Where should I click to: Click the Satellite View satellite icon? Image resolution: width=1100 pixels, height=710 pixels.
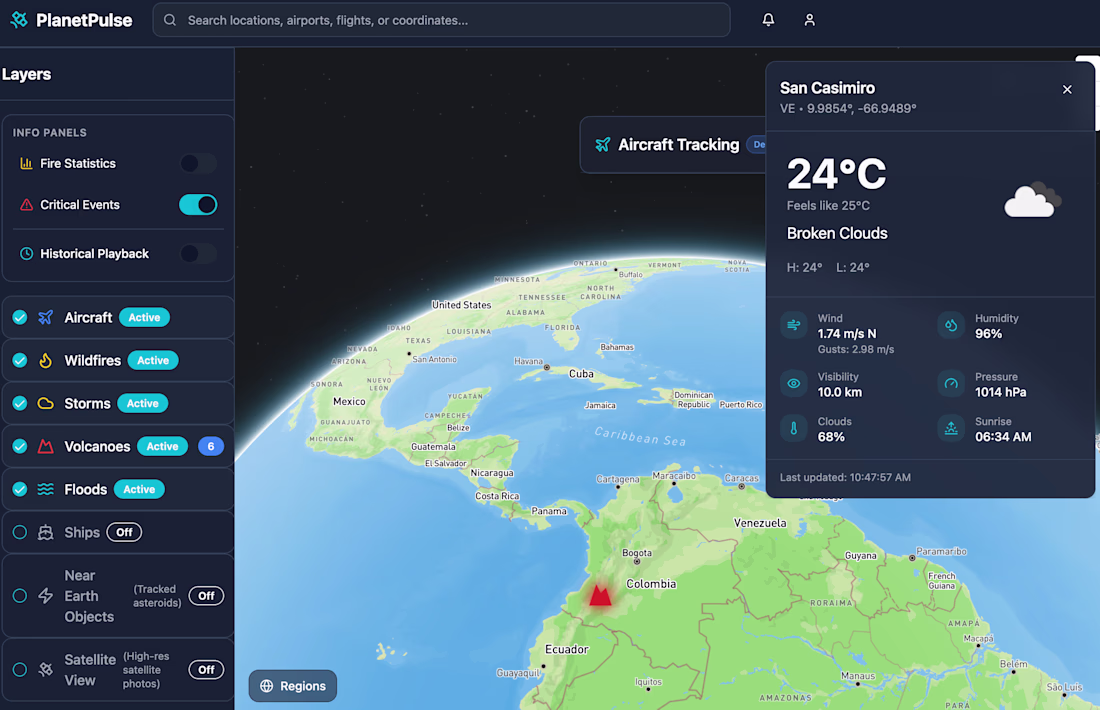click(46, 670)
